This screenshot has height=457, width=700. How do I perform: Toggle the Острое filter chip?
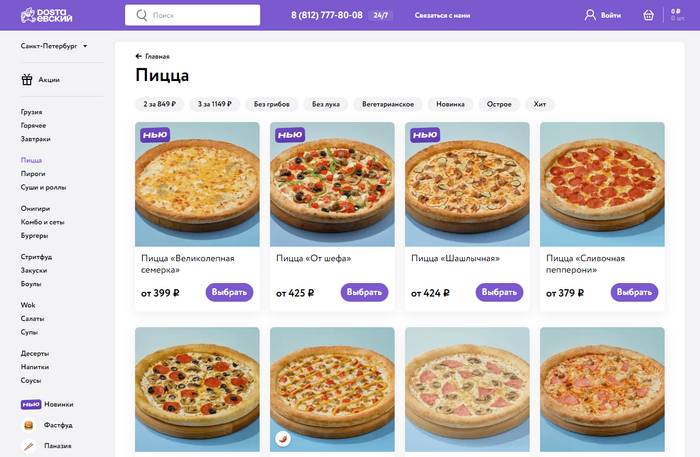499,104
